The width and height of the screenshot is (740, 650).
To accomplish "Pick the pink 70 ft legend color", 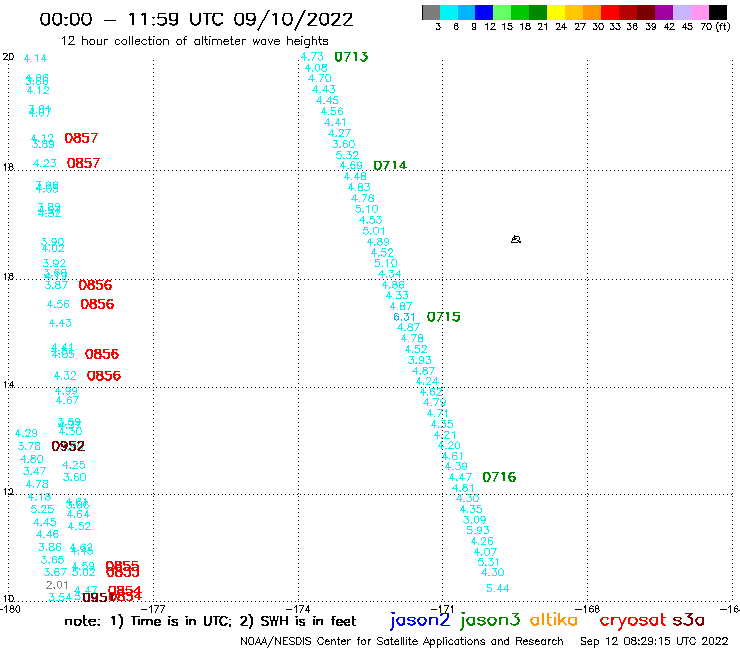I will coord(699,12).
